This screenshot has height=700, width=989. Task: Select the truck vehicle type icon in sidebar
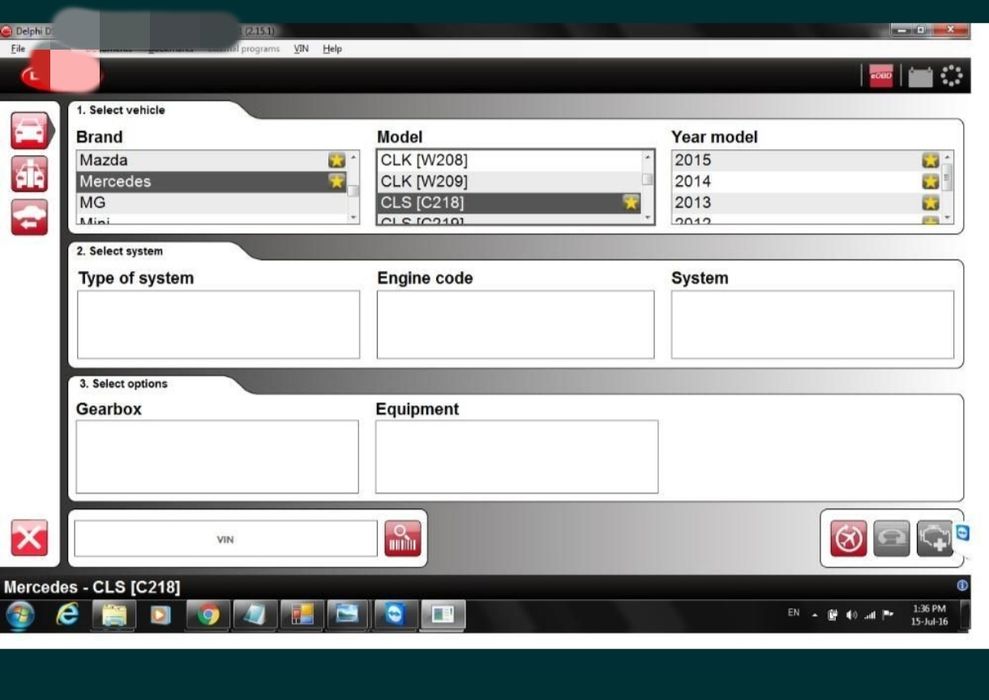pyautogui.click(x=29, y=173)
